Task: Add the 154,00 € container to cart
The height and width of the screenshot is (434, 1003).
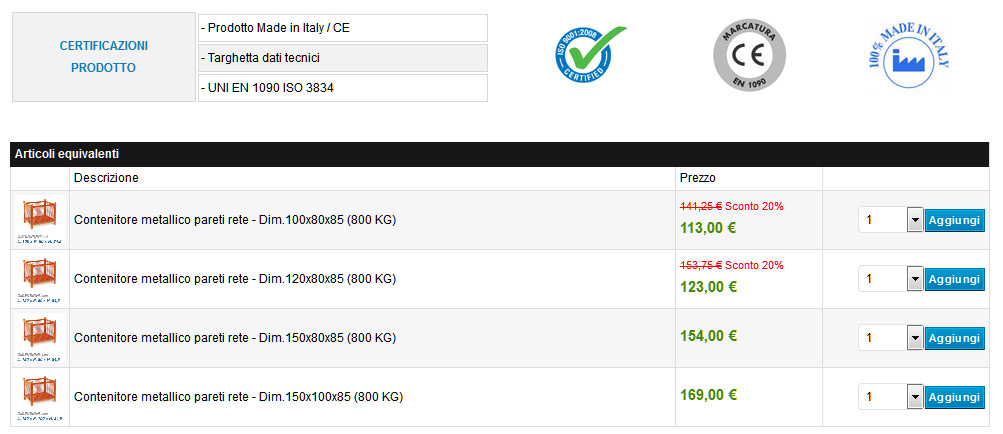Action: click(954, 338)
